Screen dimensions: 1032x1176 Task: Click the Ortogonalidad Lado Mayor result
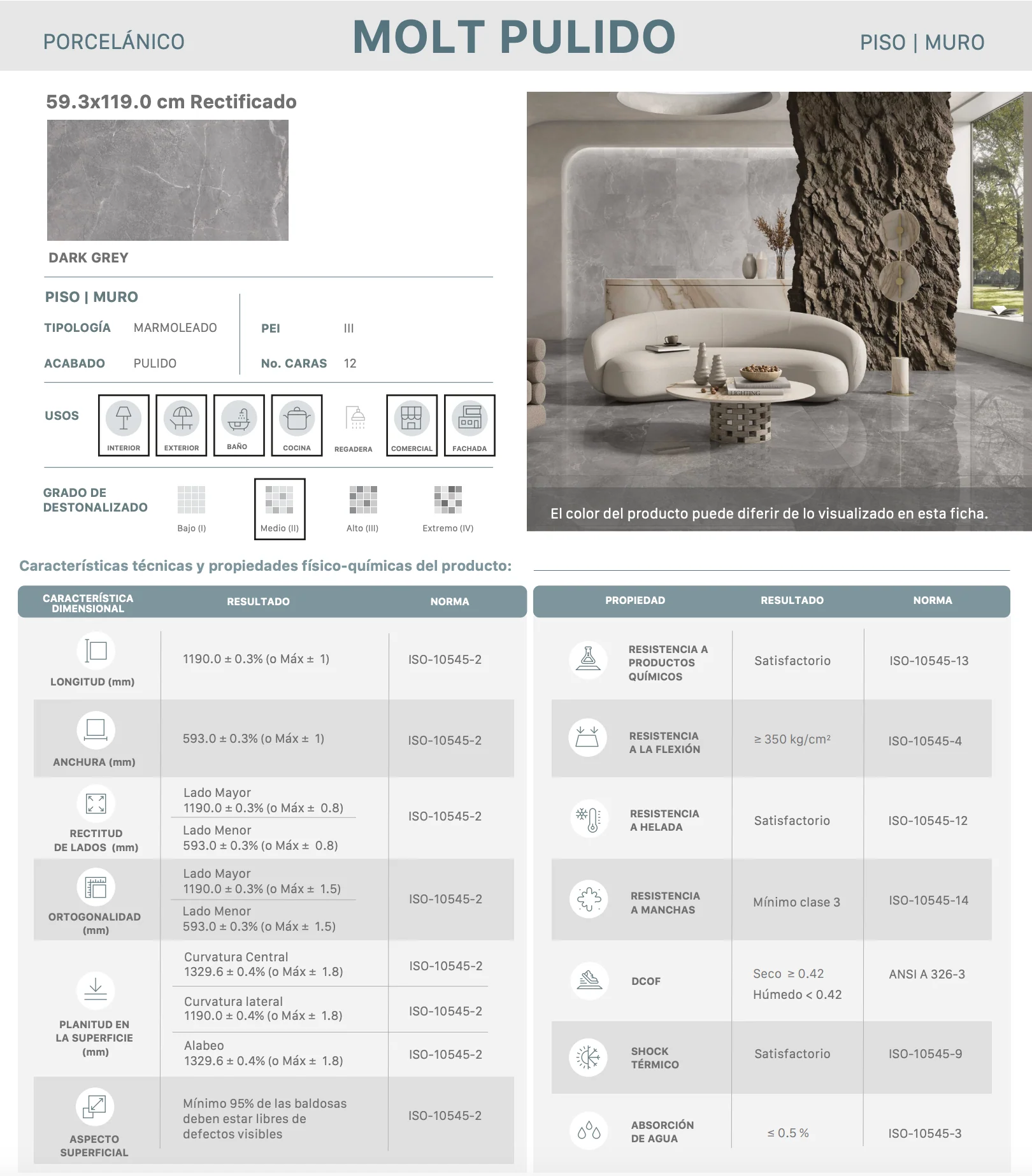tap(262, 881)
